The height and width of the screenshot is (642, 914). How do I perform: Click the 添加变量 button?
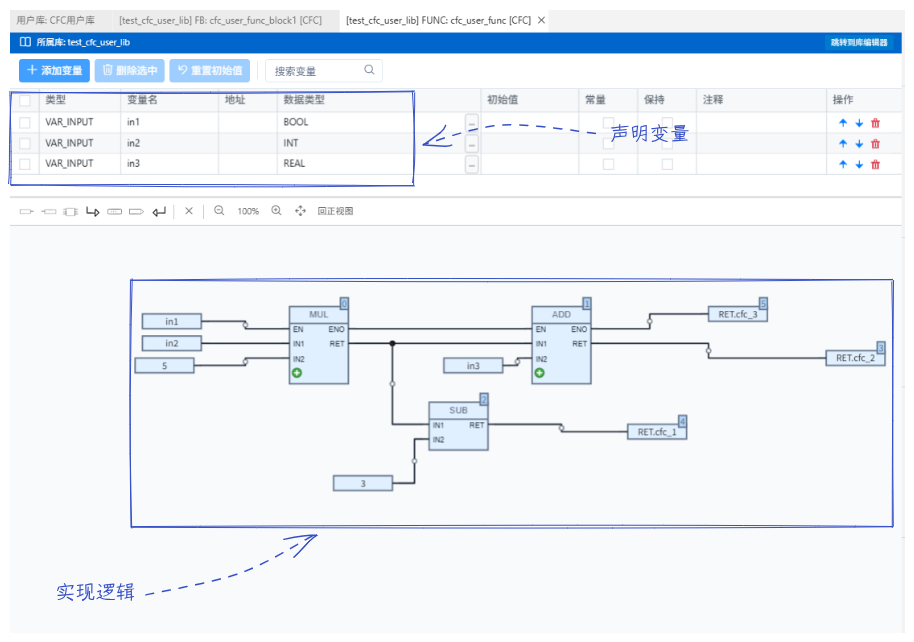click(55, 71)
